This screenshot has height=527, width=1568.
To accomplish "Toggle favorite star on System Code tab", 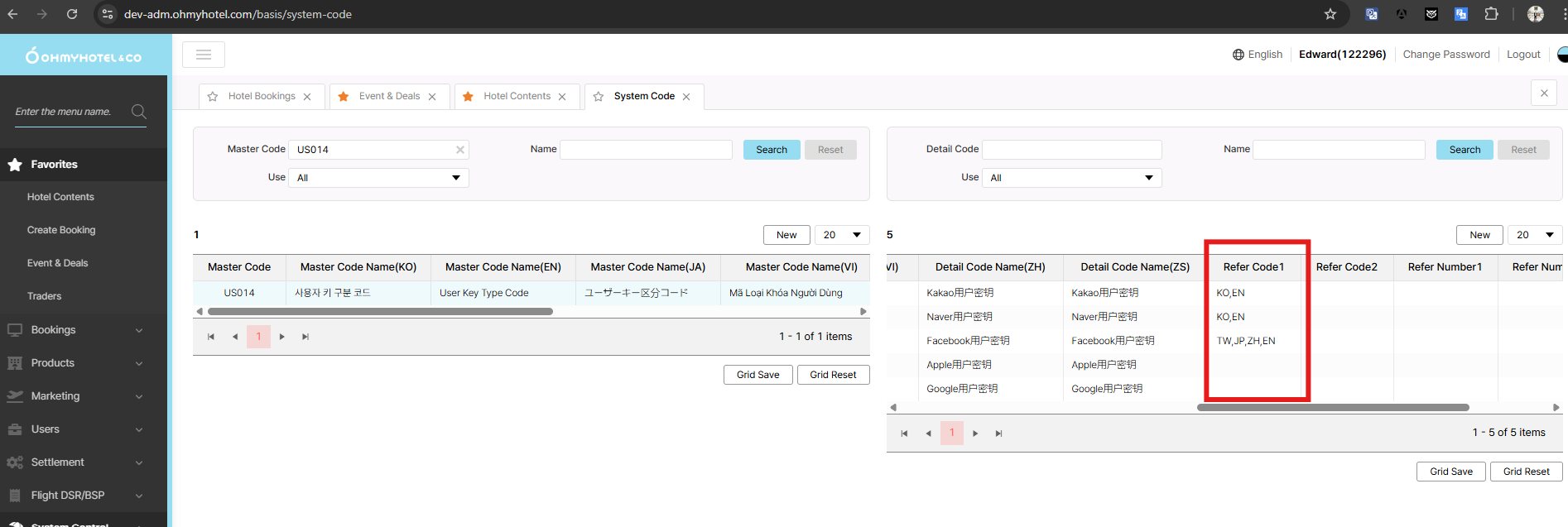I will point(599,97).
